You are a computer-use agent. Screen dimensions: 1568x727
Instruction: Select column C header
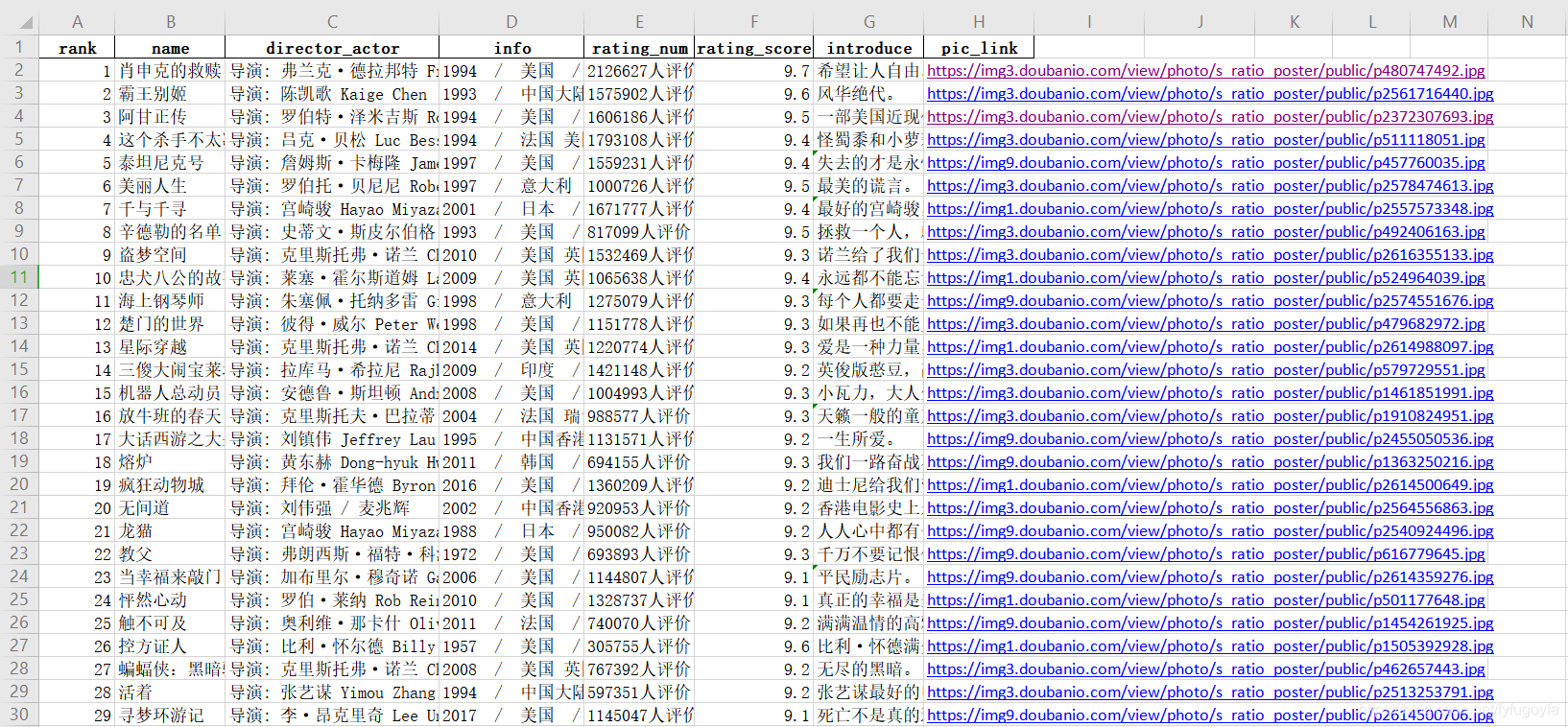point(332,22)
